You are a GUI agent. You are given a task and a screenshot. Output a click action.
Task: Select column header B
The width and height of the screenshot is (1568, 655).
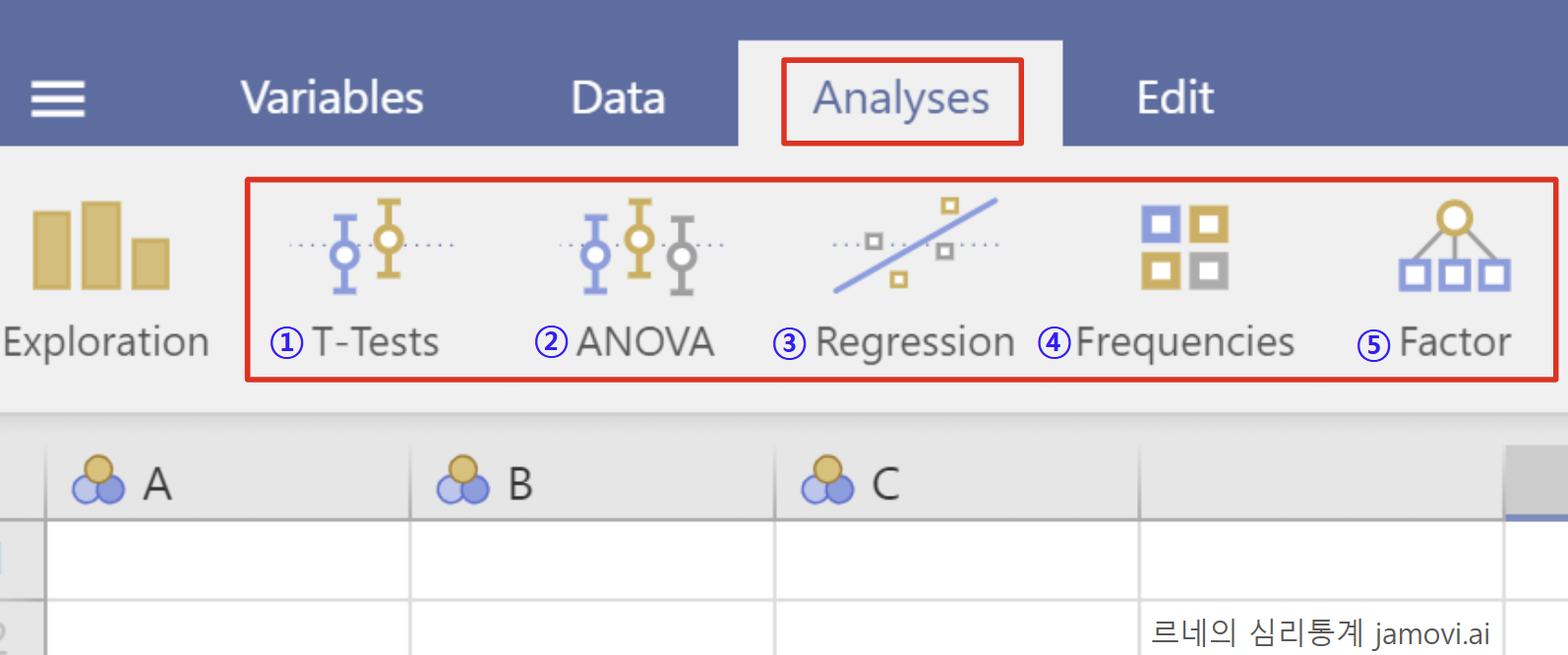tap(592, 482)
